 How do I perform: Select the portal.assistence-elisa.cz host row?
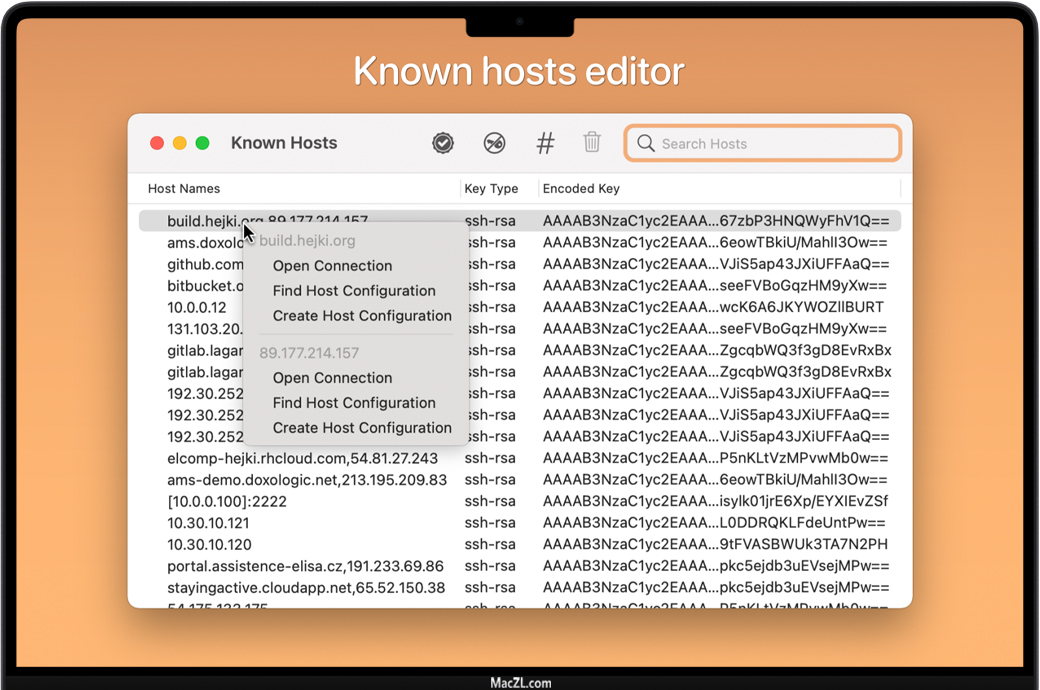pyautogui.click(x=305, y=566)
